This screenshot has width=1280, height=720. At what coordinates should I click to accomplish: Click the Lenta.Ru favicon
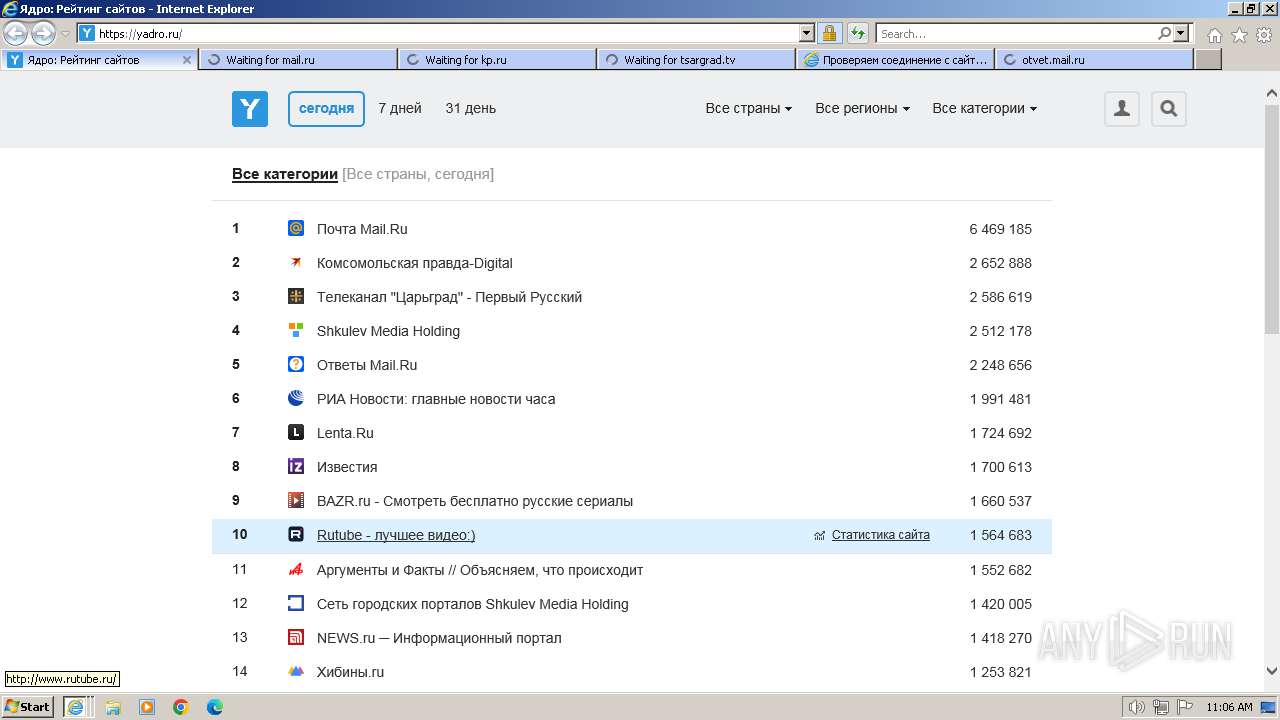click(296, 432)
